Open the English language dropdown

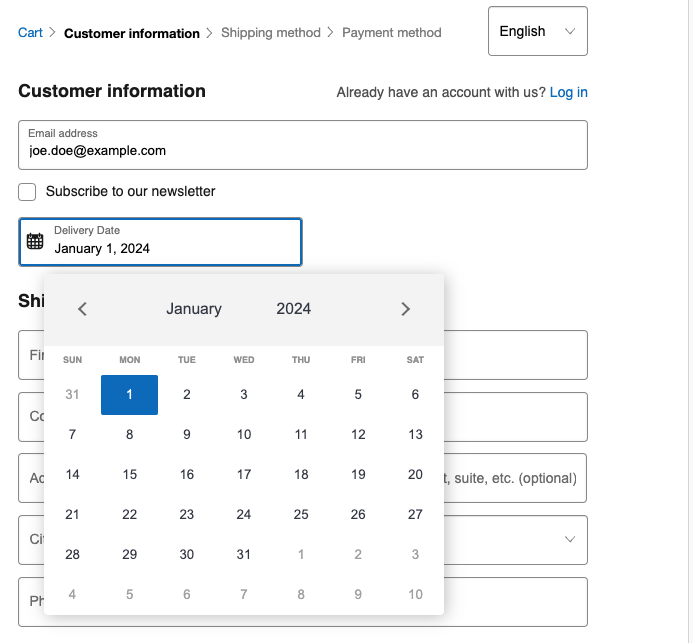(539, 31)
